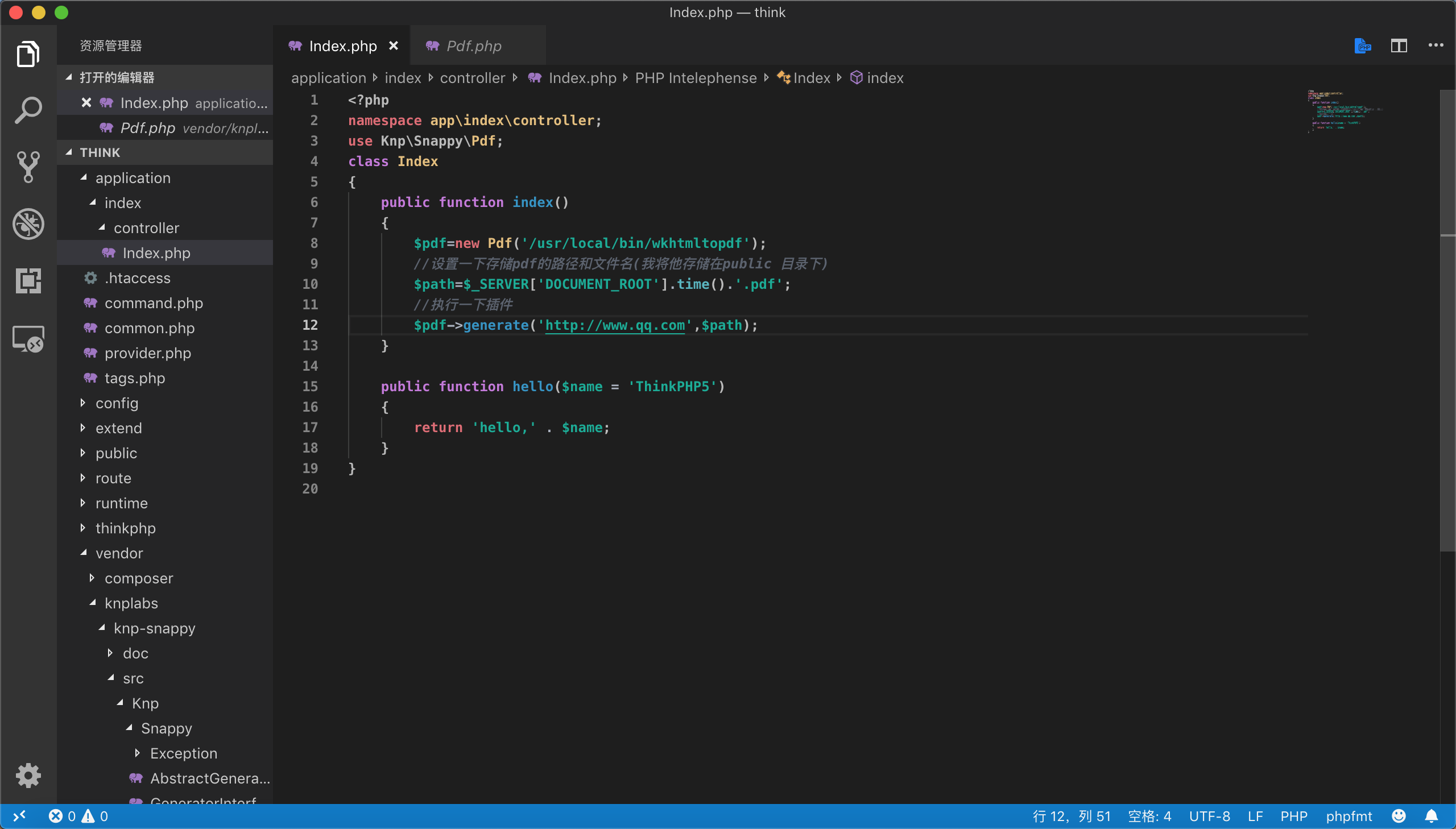Collapse the vendor folder
Screen dimensions: 1456x829
tap(119, 553)
